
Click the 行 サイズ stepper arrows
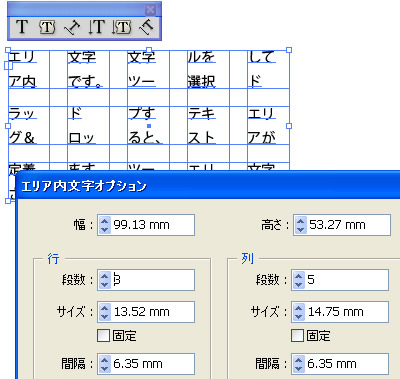tap(105, 312)
